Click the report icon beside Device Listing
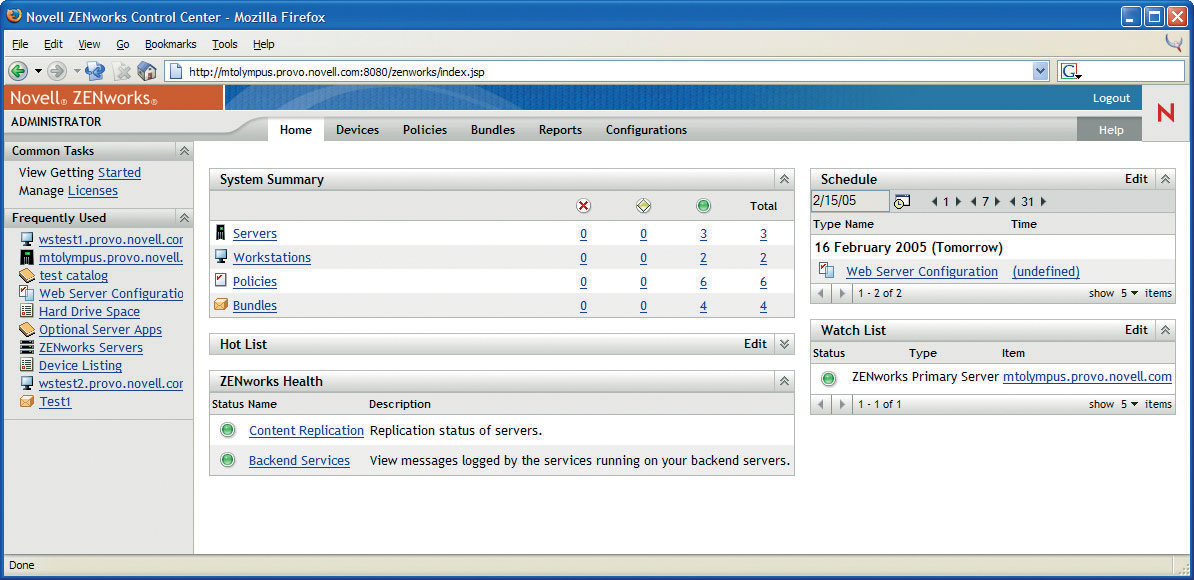Screen dimensions: 1194x580 pyautogui.click(x=27, y=365)
